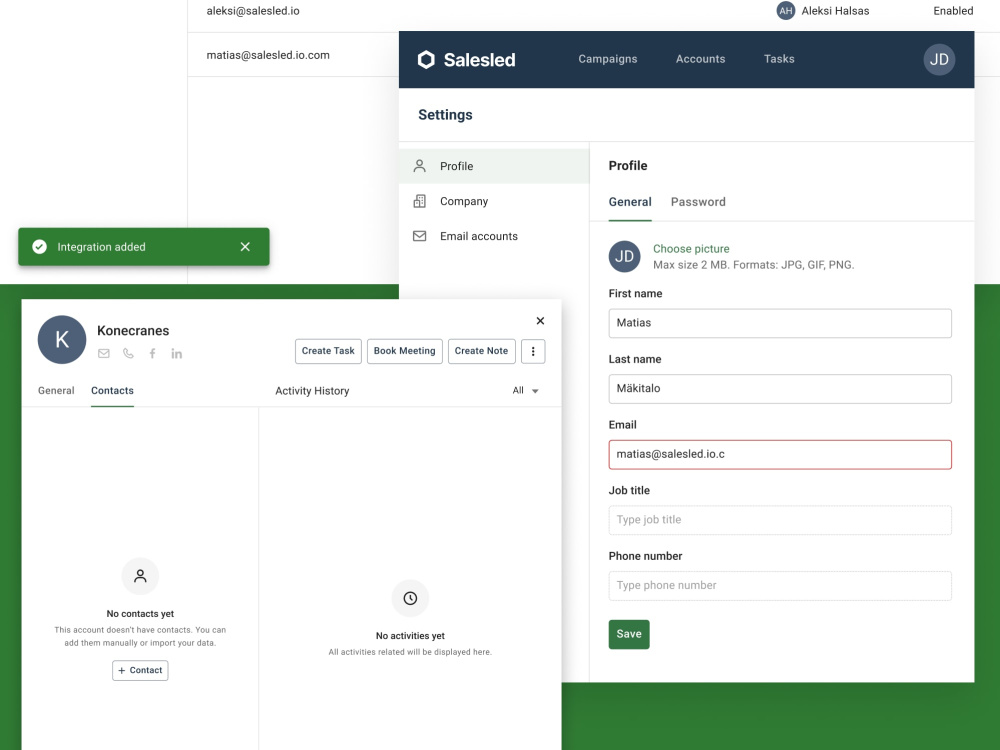Click the Company building icon in sidebar
Image resolution: width=1000 pixels, height=750 pixels.
click(420, 201)
